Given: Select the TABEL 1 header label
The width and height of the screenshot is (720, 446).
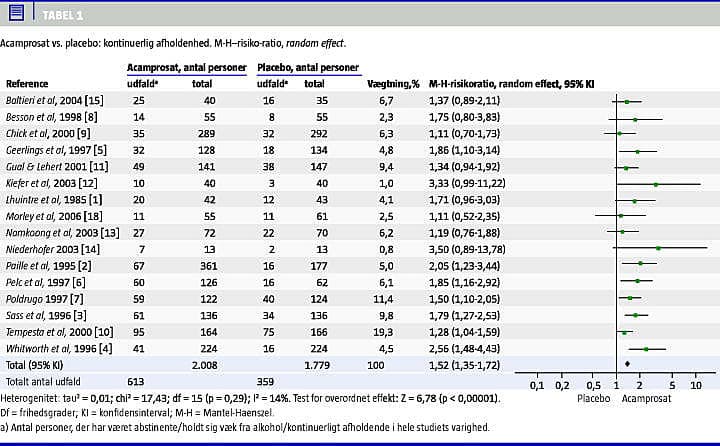Looking at the screenshot, I should click(63, 14).
